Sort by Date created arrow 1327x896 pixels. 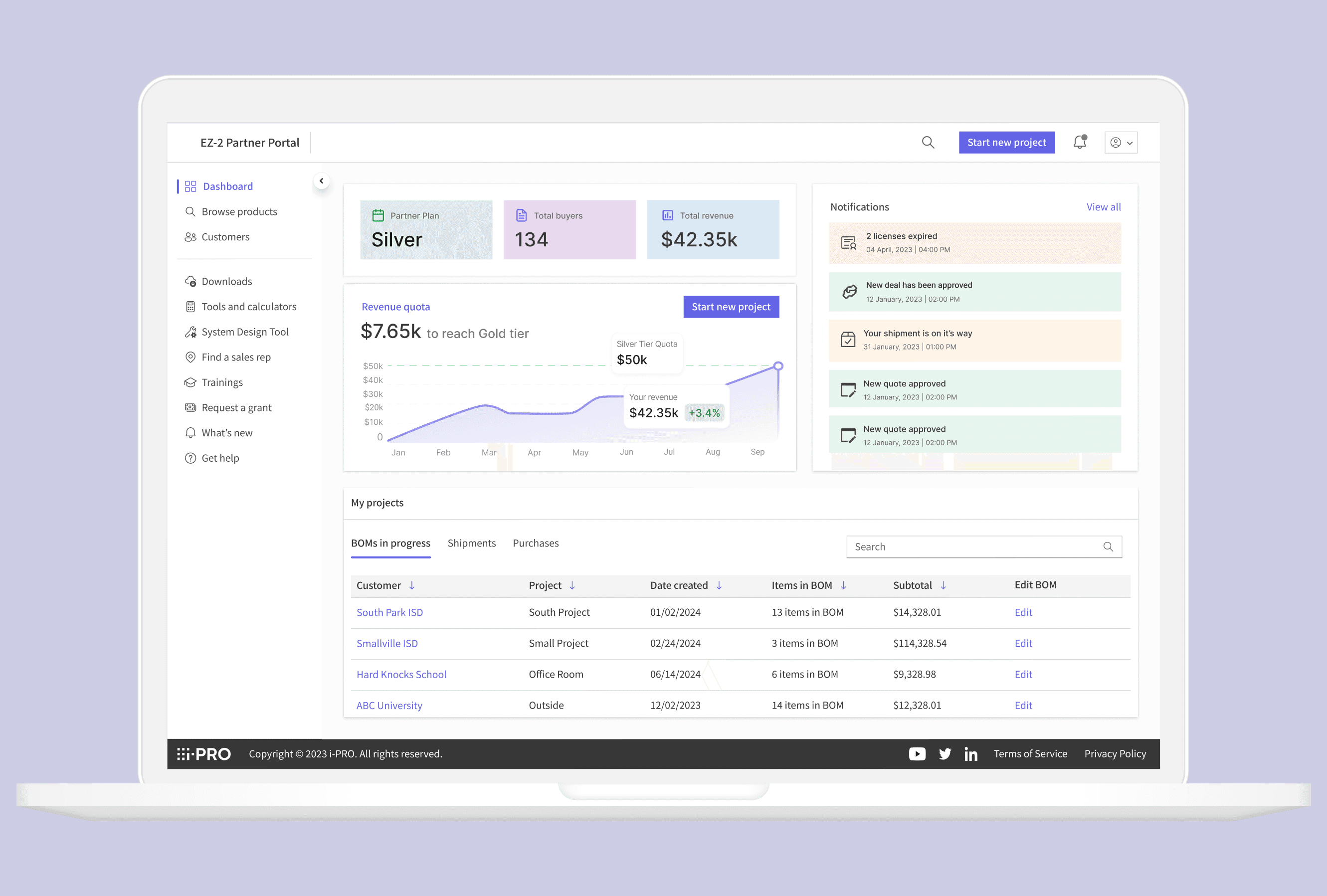coord(719,585)
